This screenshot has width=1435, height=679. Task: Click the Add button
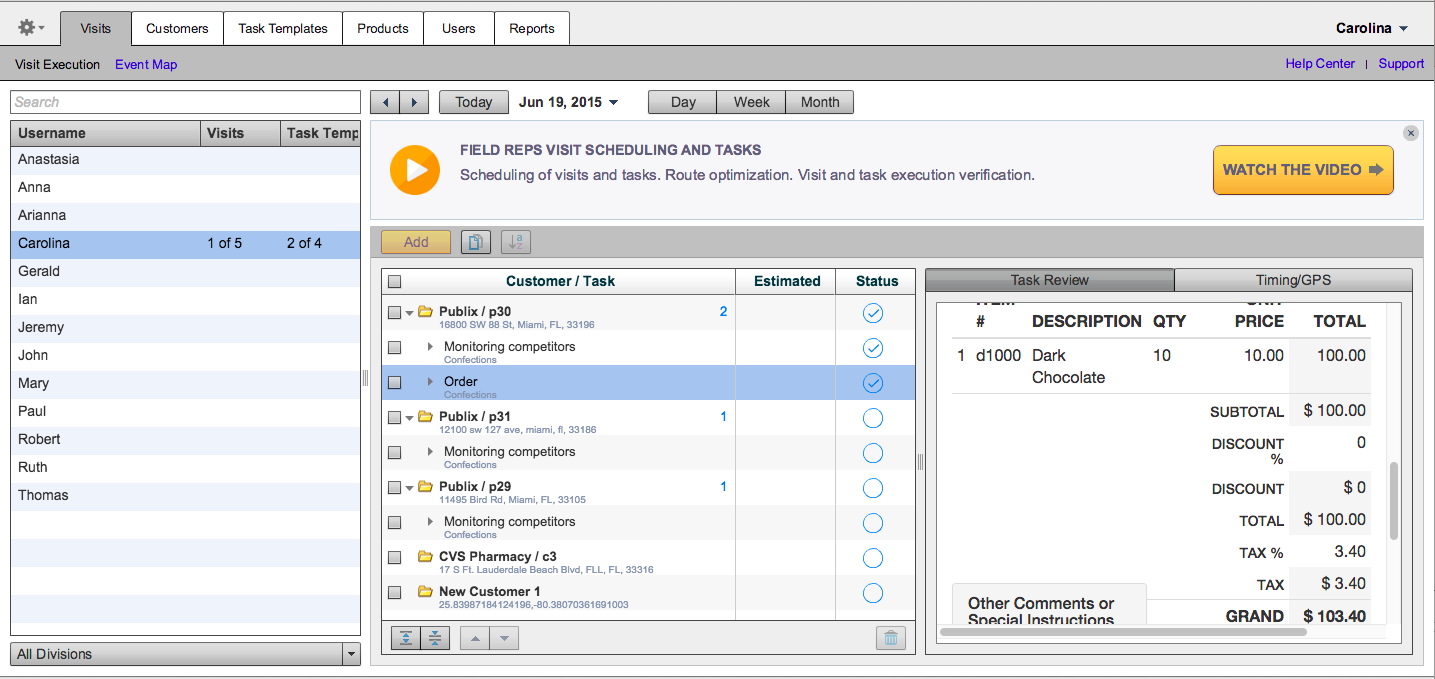coord(416,242)
